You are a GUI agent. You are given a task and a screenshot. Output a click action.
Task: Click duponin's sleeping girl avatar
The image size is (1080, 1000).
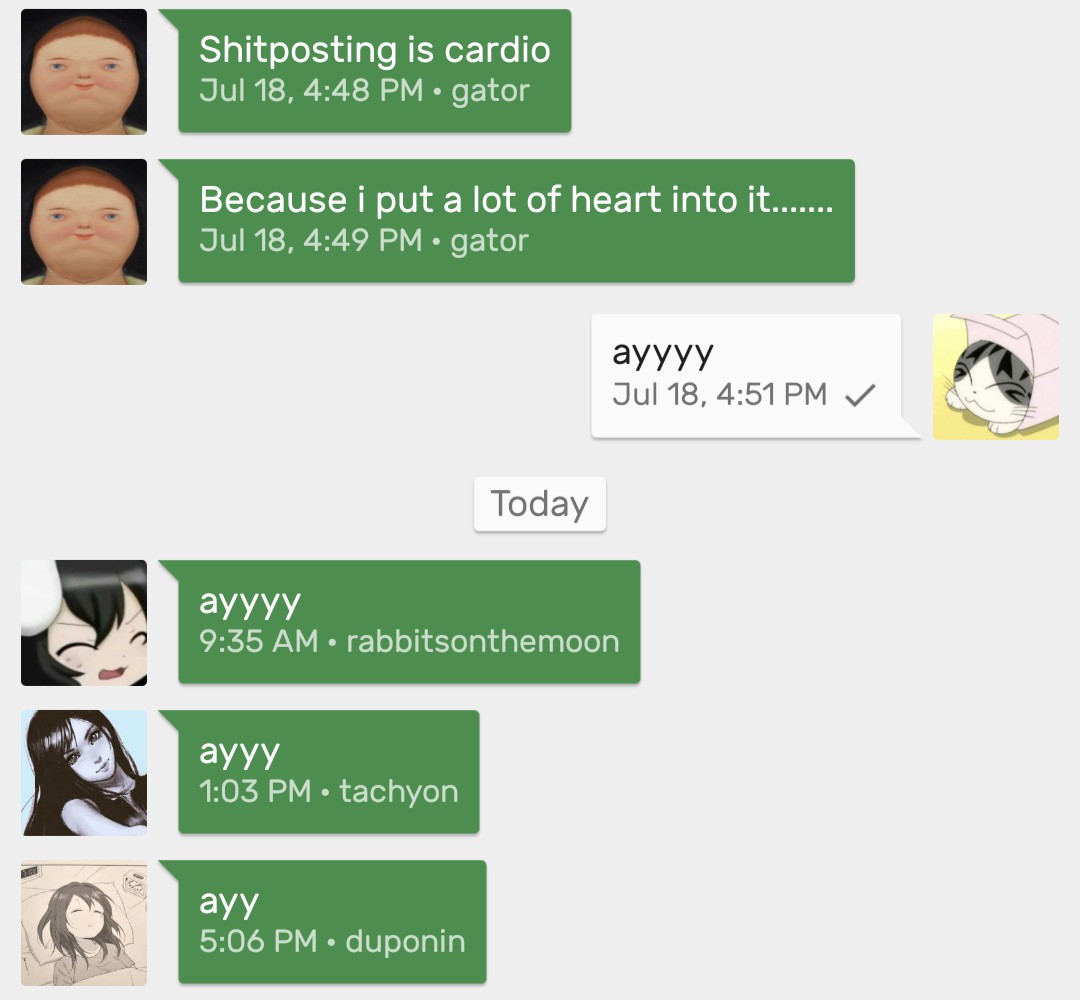84,923
